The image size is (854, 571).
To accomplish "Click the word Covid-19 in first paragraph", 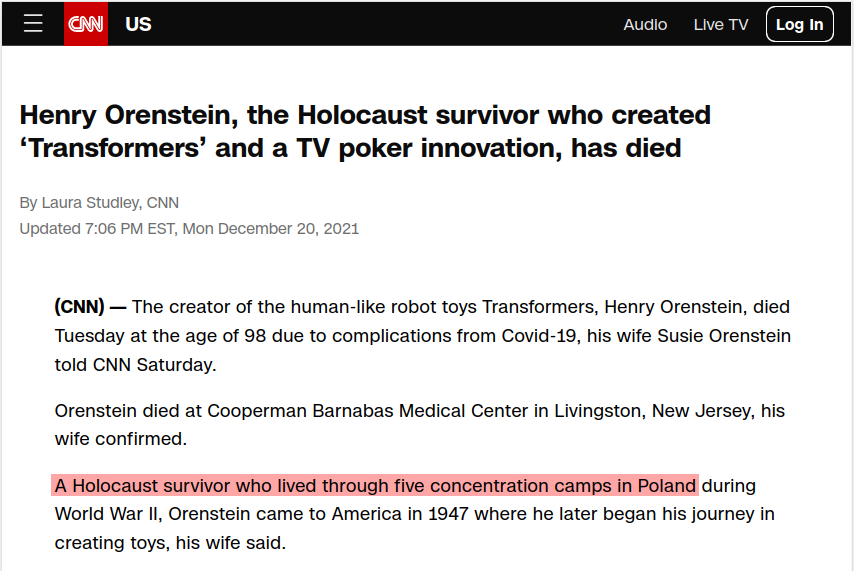I will tap(539, 336).
